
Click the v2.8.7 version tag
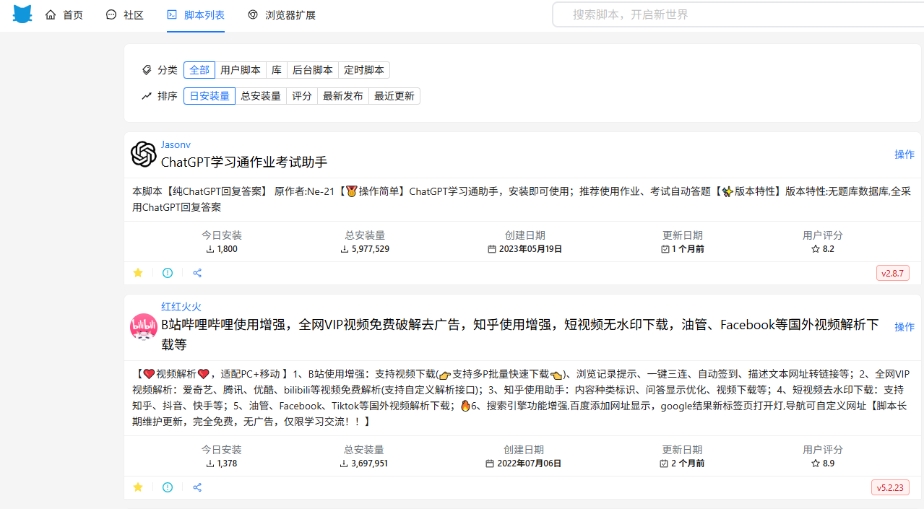click(x=892, y=273)
